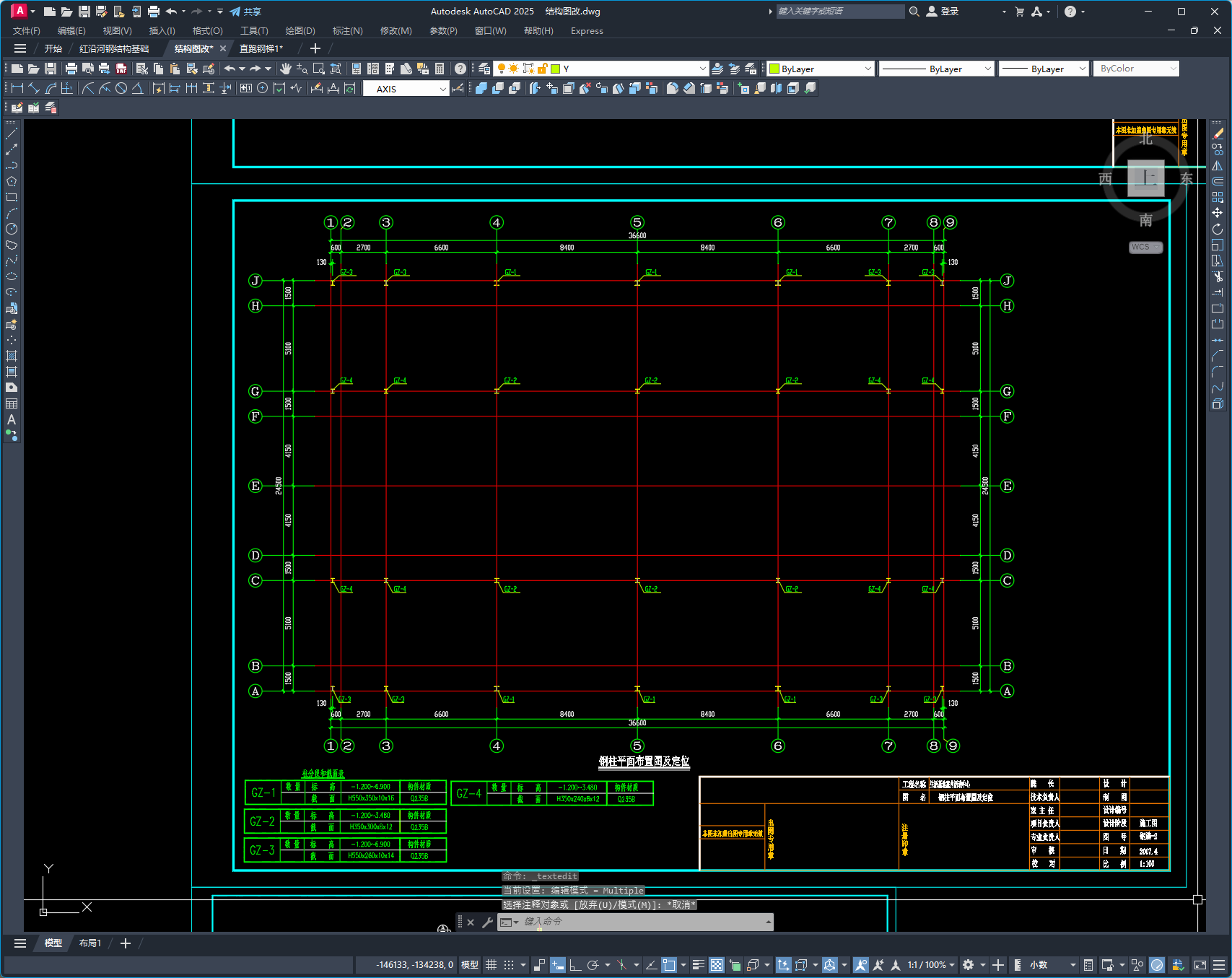Click the keyword search box in title bar
The height and width of the screenshot is (978, 1232).
point(840,12)
